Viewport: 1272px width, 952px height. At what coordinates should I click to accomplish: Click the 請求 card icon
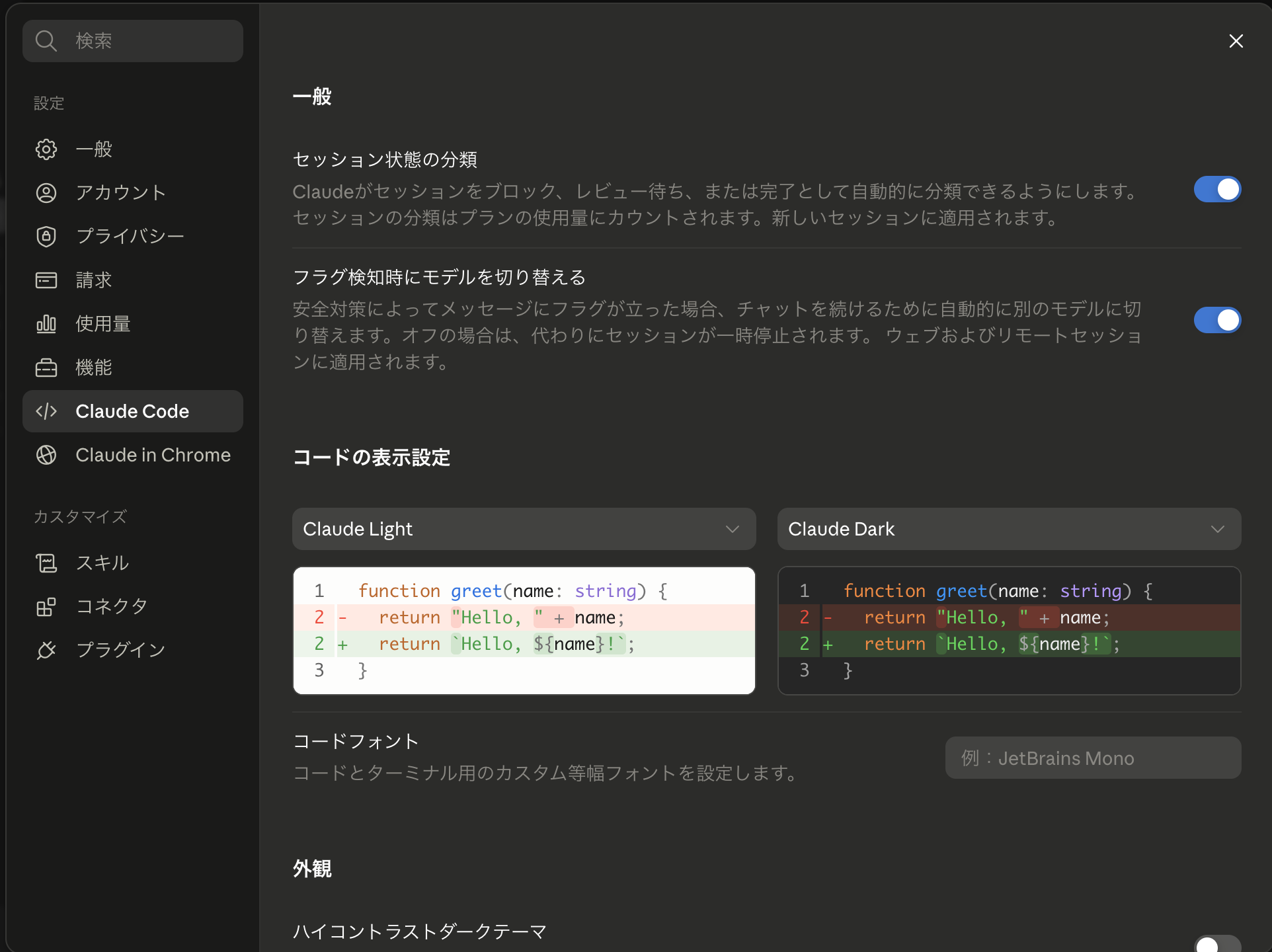point(46,280)
